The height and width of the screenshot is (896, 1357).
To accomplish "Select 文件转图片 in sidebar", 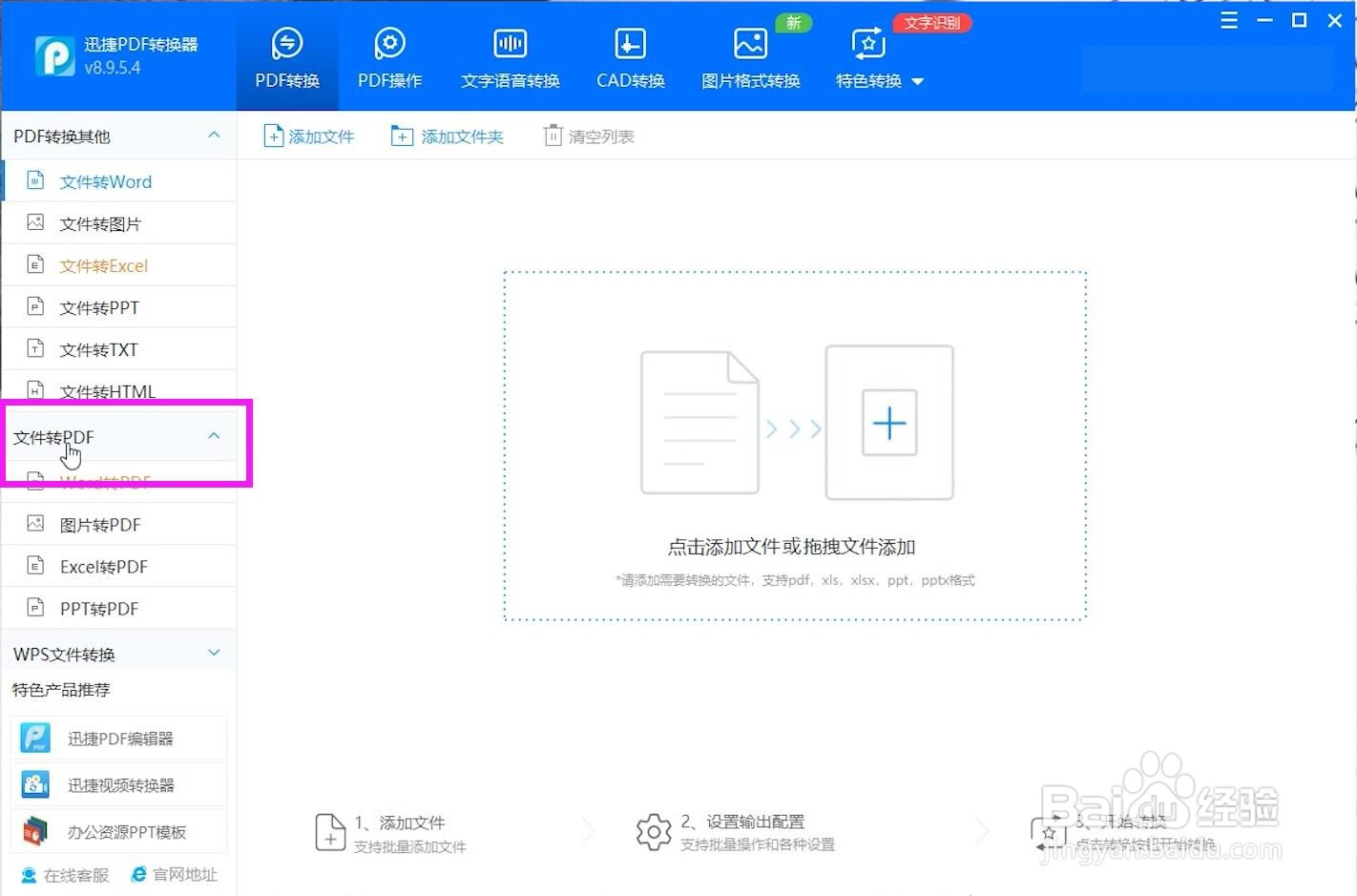I will 119,223.
